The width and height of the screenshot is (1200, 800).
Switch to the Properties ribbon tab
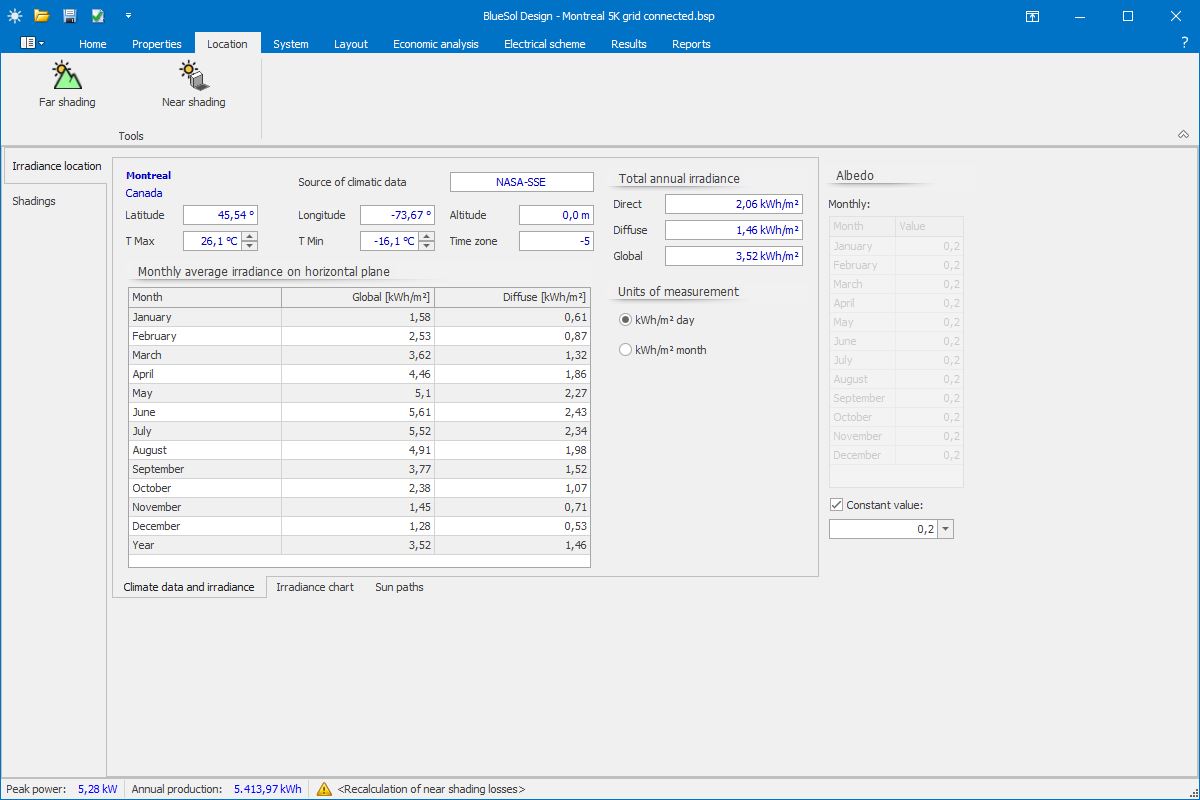(x=157, y=44)
